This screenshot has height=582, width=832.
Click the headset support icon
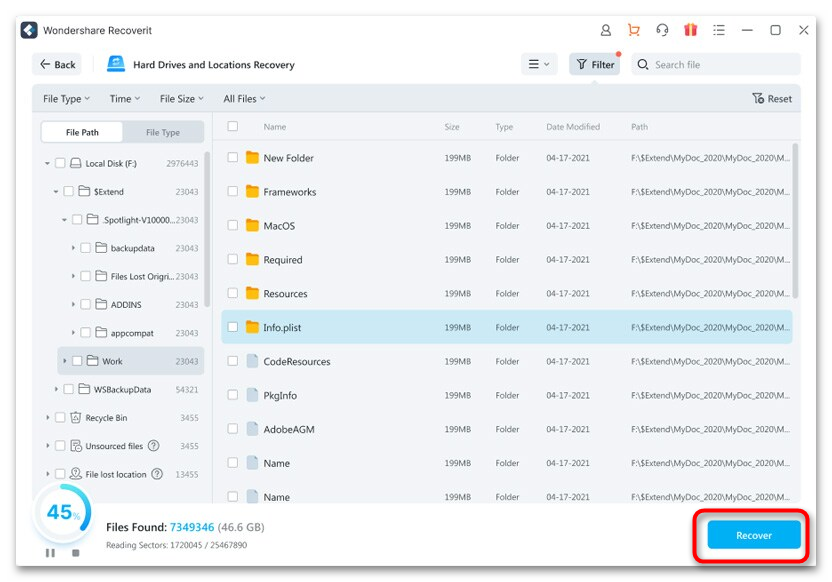pos(662,30)
